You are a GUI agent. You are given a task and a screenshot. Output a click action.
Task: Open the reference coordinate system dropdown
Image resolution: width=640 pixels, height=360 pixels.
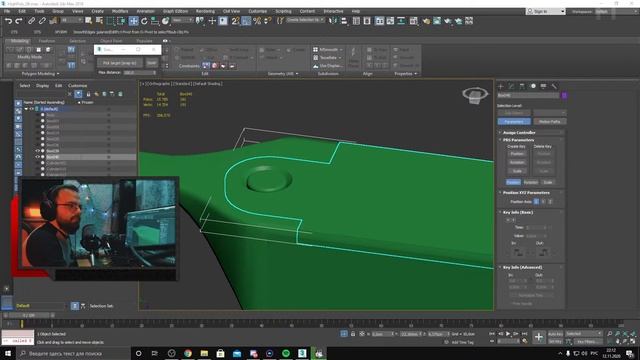pyautogui.click(x=182, y=20)
